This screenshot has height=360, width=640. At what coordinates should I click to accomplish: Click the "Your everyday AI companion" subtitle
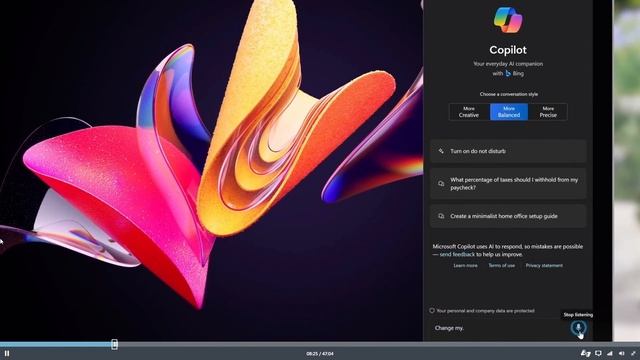point(508,64)
